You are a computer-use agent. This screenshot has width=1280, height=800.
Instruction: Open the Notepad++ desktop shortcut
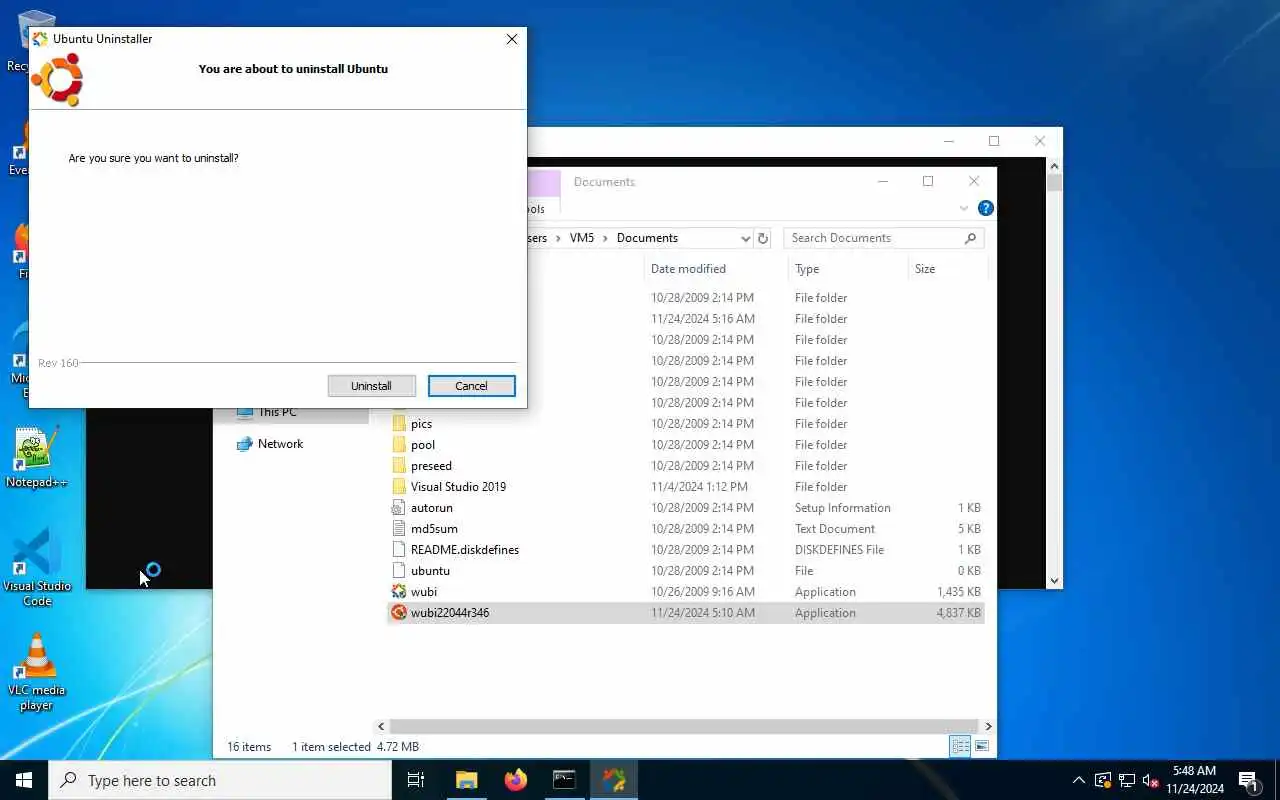[x=37, y=457]
